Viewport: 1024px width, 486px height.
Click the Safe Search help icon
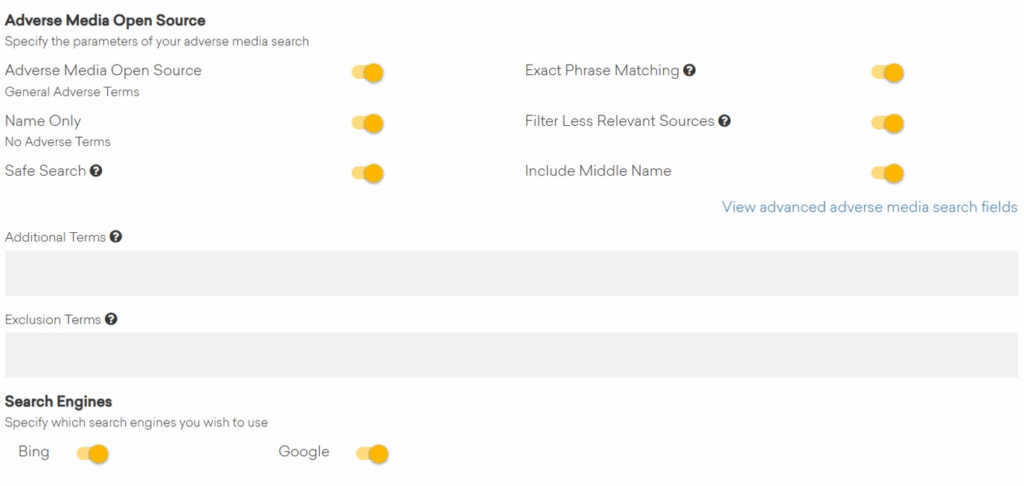tap(96, 171)
